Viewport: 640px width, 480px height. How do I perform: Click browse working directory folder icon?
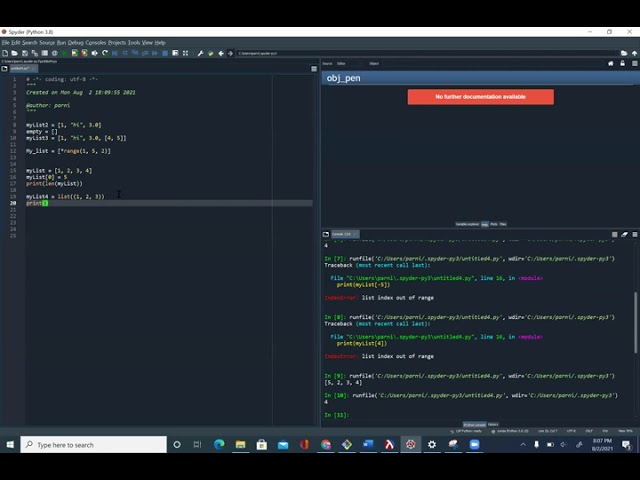point(624,53)
